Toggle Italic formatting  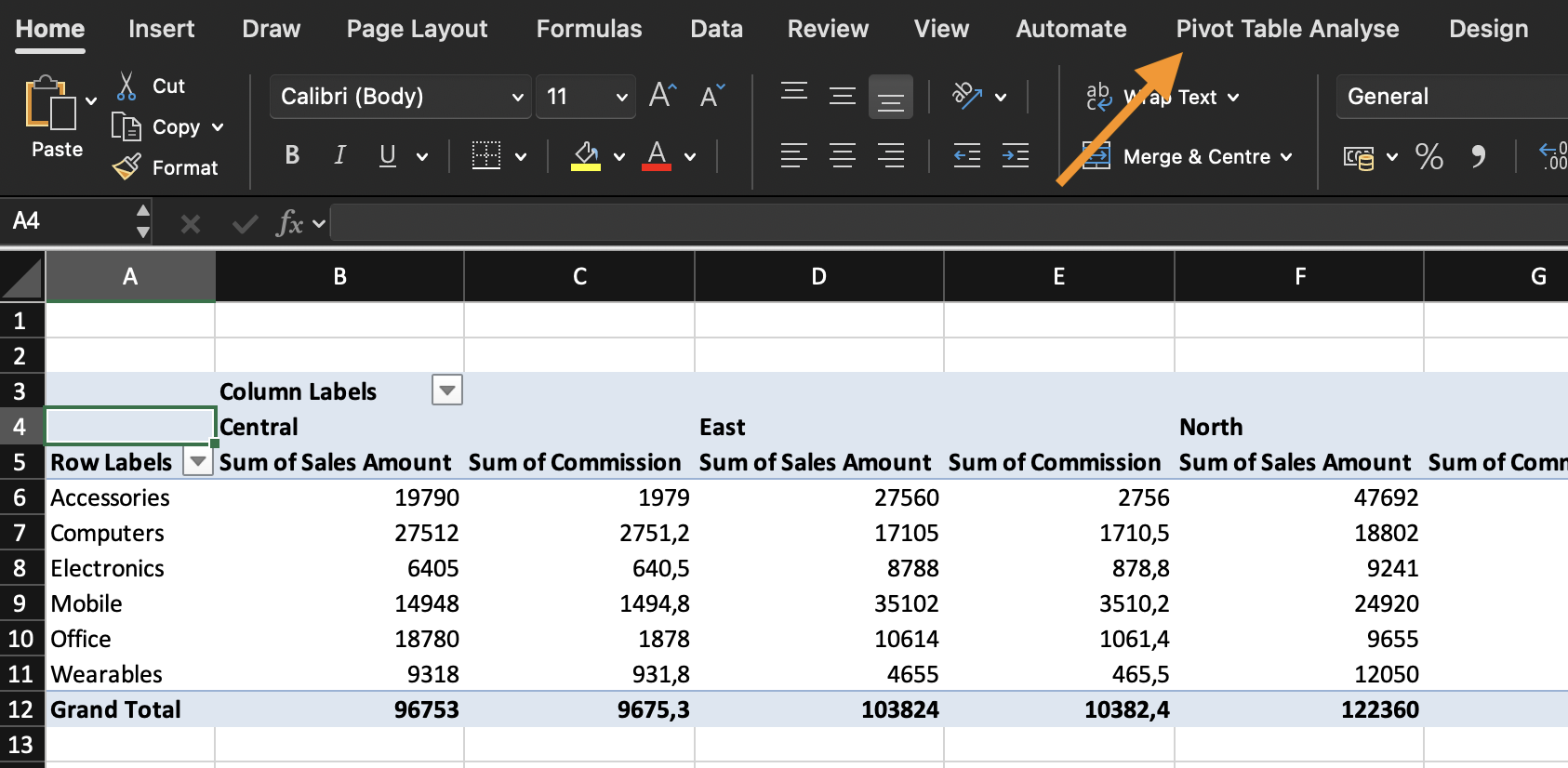pos(339,155)
